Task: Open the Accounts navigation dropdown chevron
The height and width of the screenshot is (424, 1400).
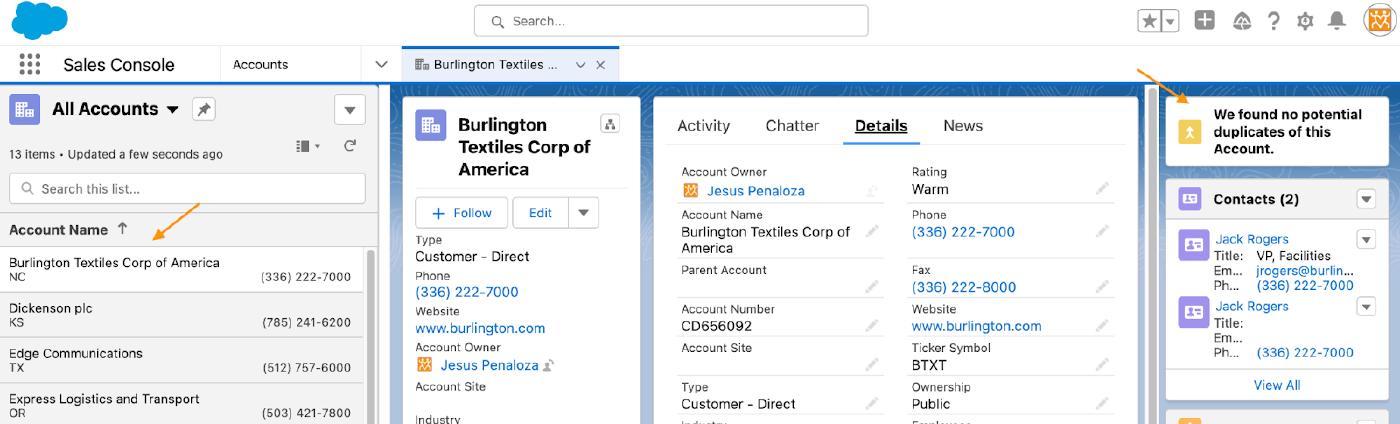Action: [381, 64]
